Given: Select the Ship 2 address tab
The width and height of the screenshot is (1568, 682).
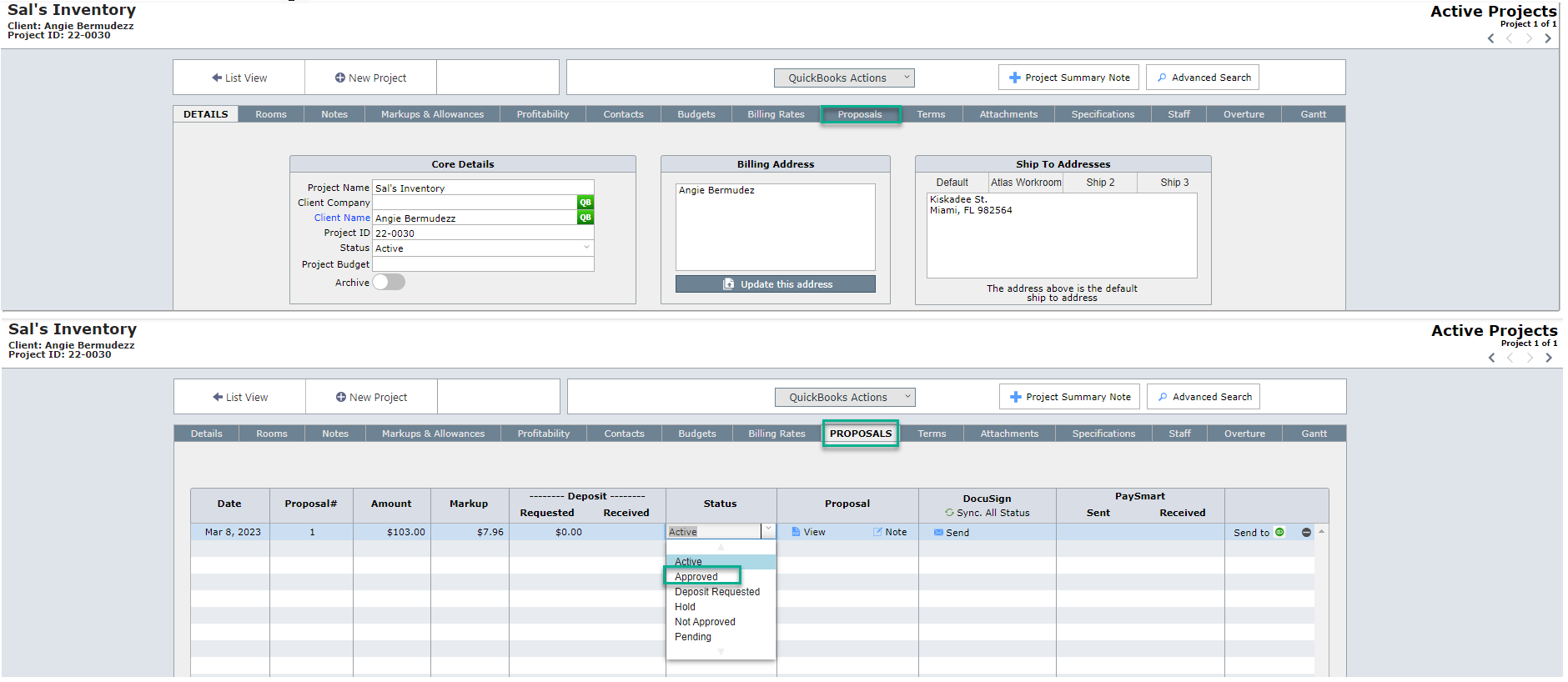Looking at the screenshot, I should (x=1100, y=183).
